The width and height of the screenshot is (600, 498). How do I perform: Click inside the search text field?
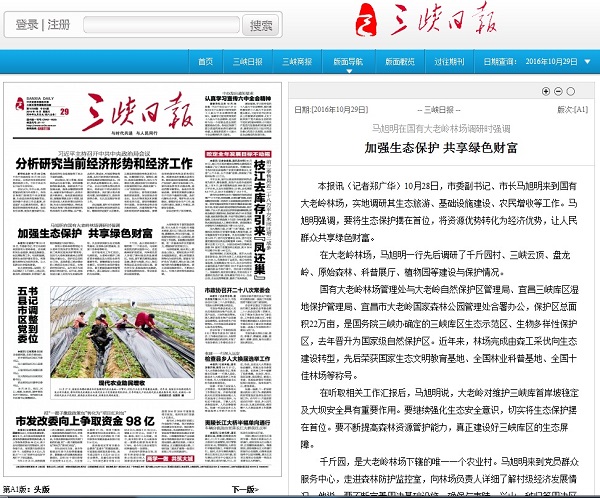tap(159, 25)
